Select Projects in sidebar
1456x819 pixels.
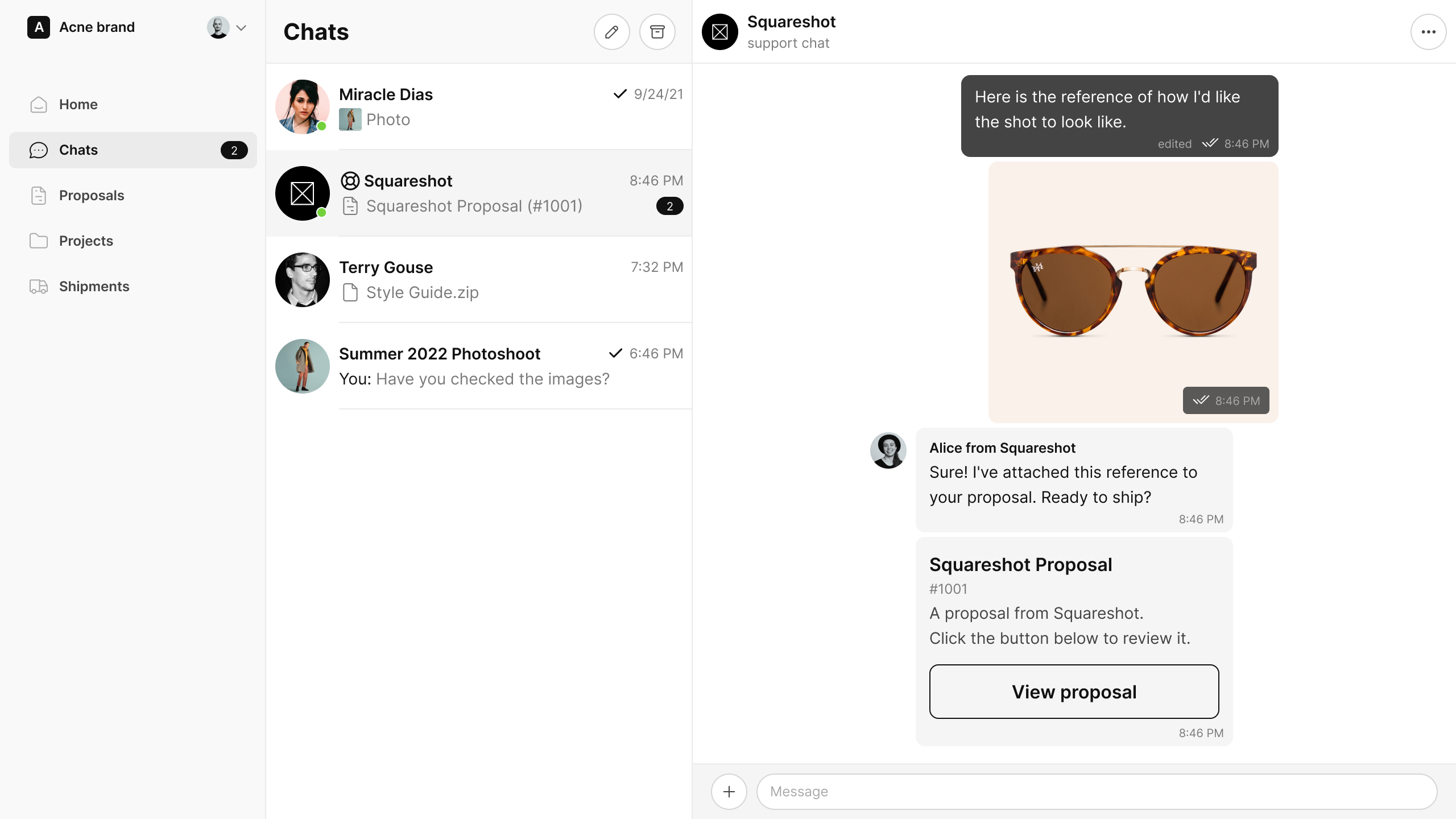(x=86, y=241)
